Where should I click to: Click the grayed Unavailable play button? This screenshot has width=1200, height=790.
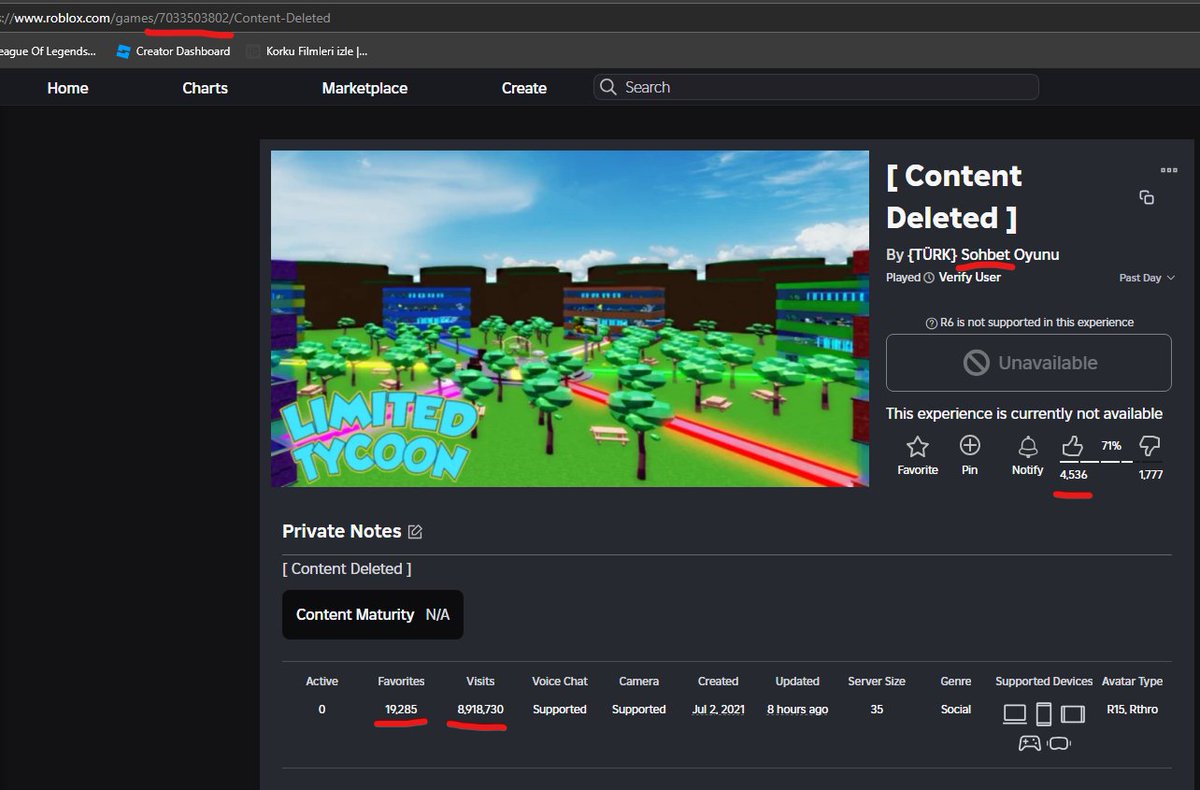1028,362
